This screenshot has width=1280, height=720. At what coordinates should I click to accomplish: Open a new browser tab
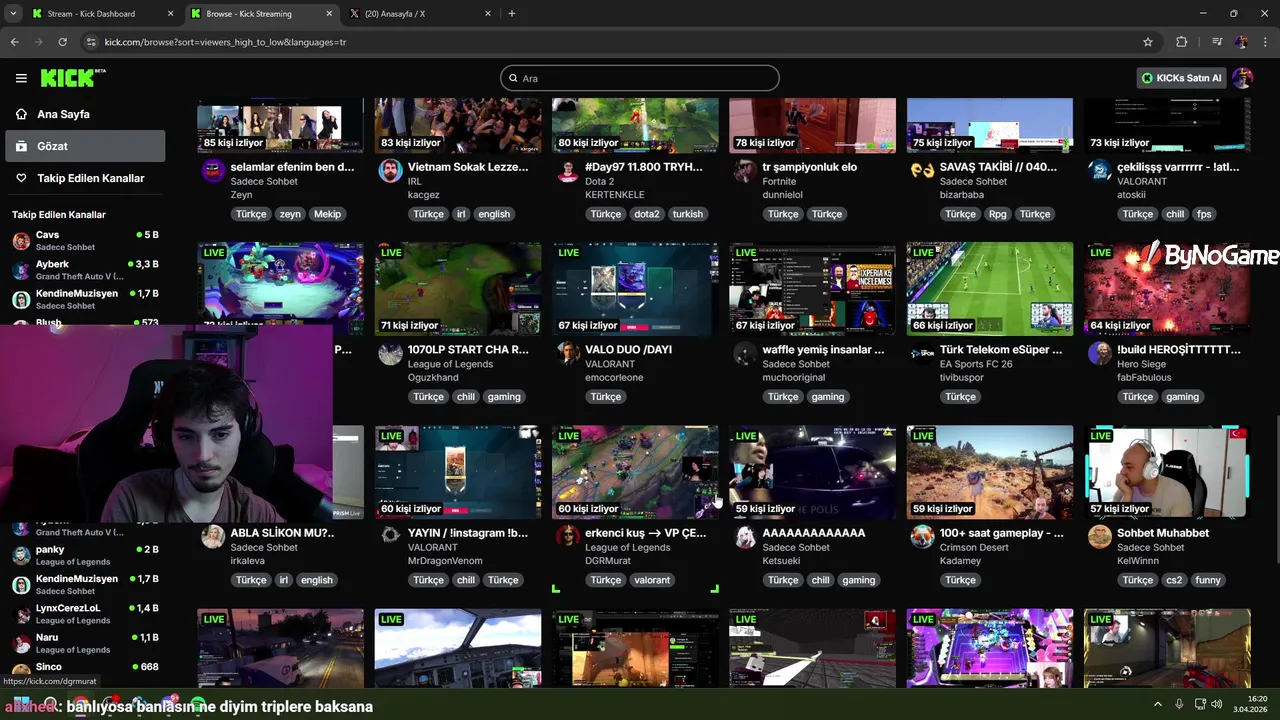[512, 14]
